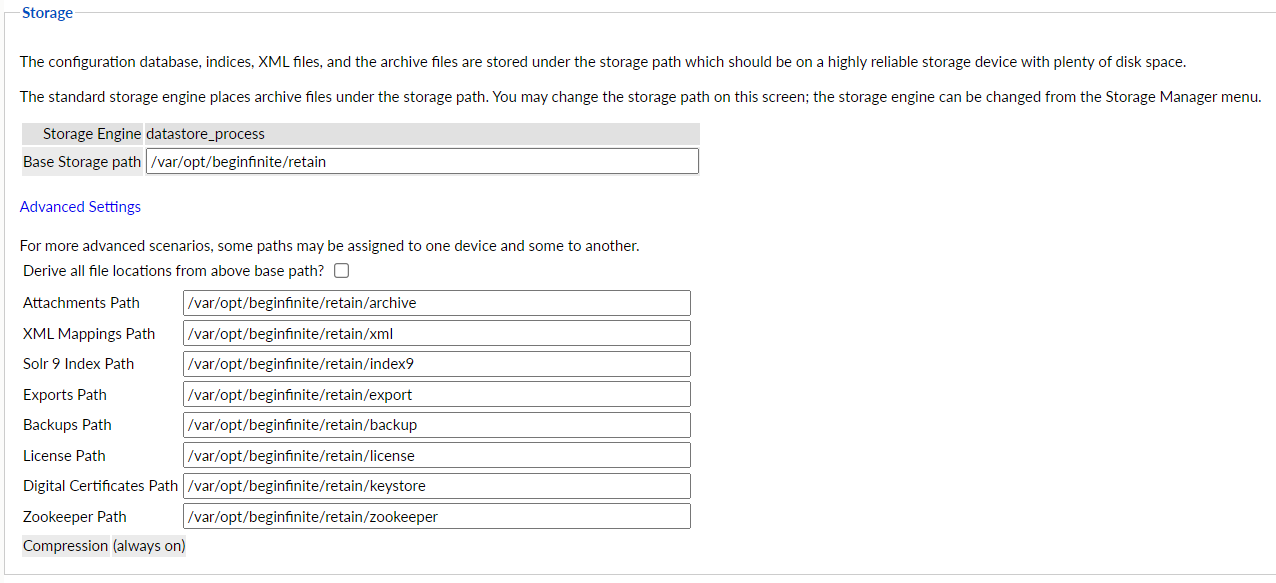The height and width of the screenshot is (583, 1276).
Task: Click the datastore_process Storage Engine value
Action: (205, 134)
